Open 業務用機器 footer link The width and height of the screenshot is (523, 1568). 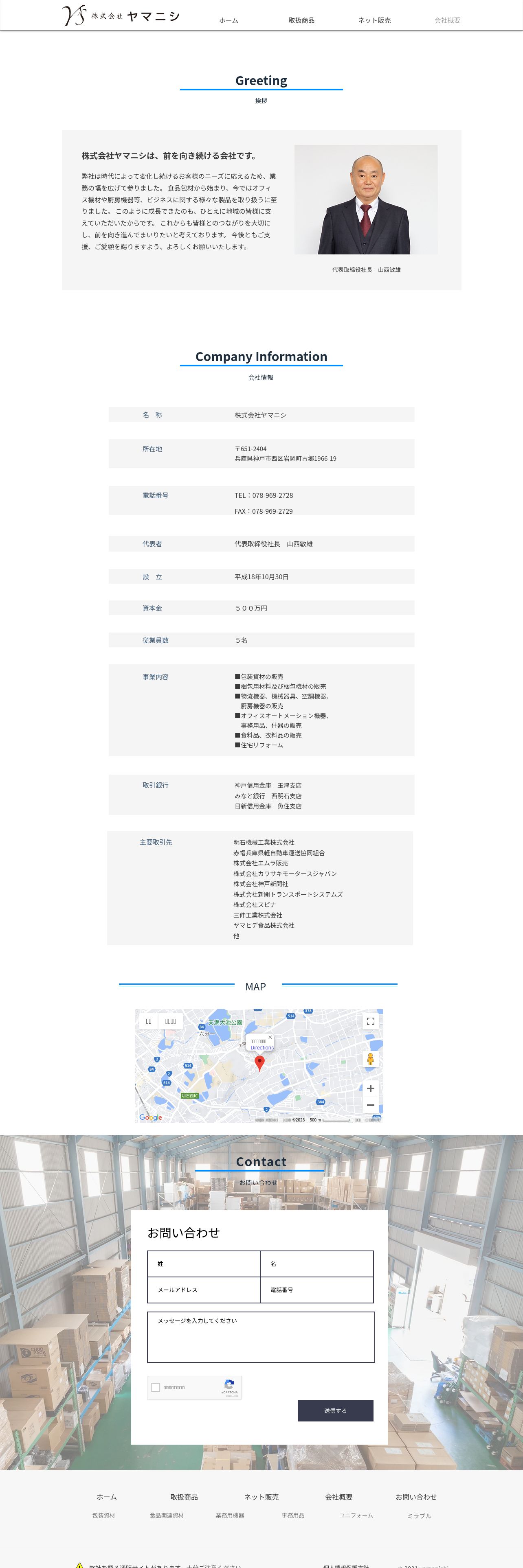[x=230, y=1515]
